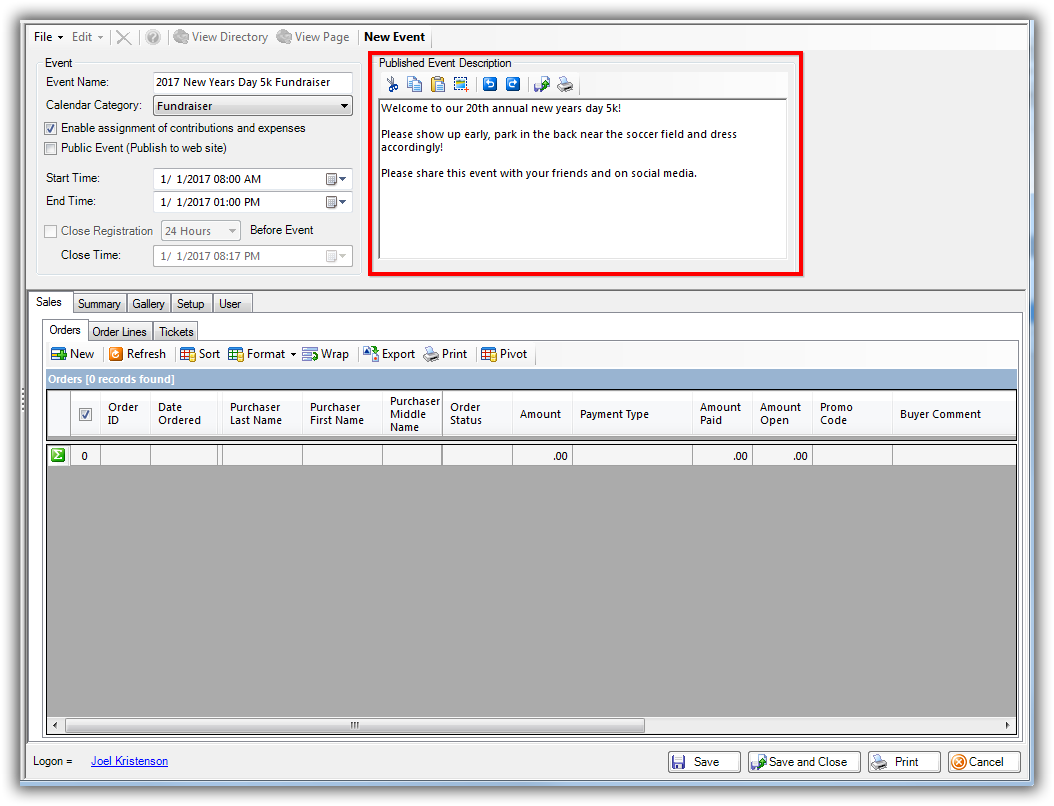
Task: Click the Cut scissors icon in description toolbar
Action: pos(392,85)
